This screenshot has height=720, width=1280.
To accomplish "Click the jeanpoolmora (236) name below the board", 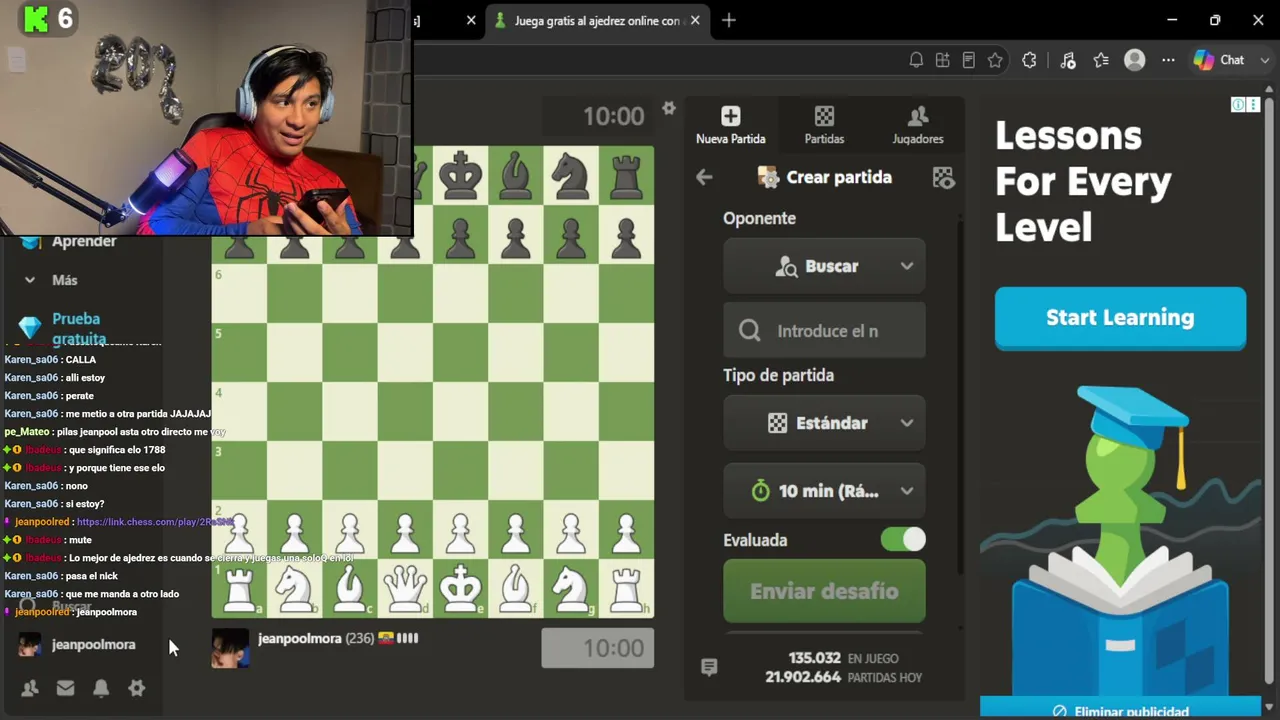I will 316,638.
